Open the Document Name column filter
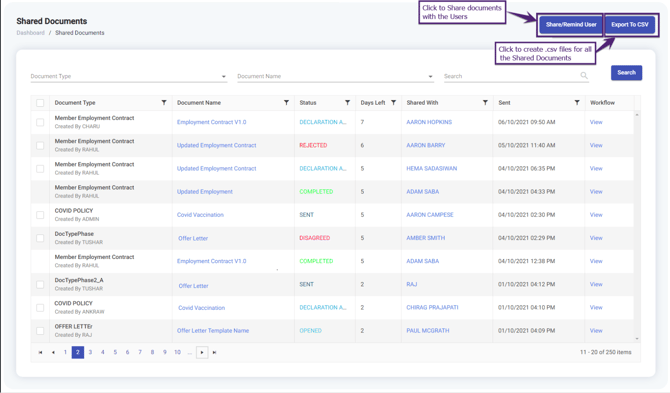Screen dimensions: 670x393 pyautogui.click(x=286, y=103)
